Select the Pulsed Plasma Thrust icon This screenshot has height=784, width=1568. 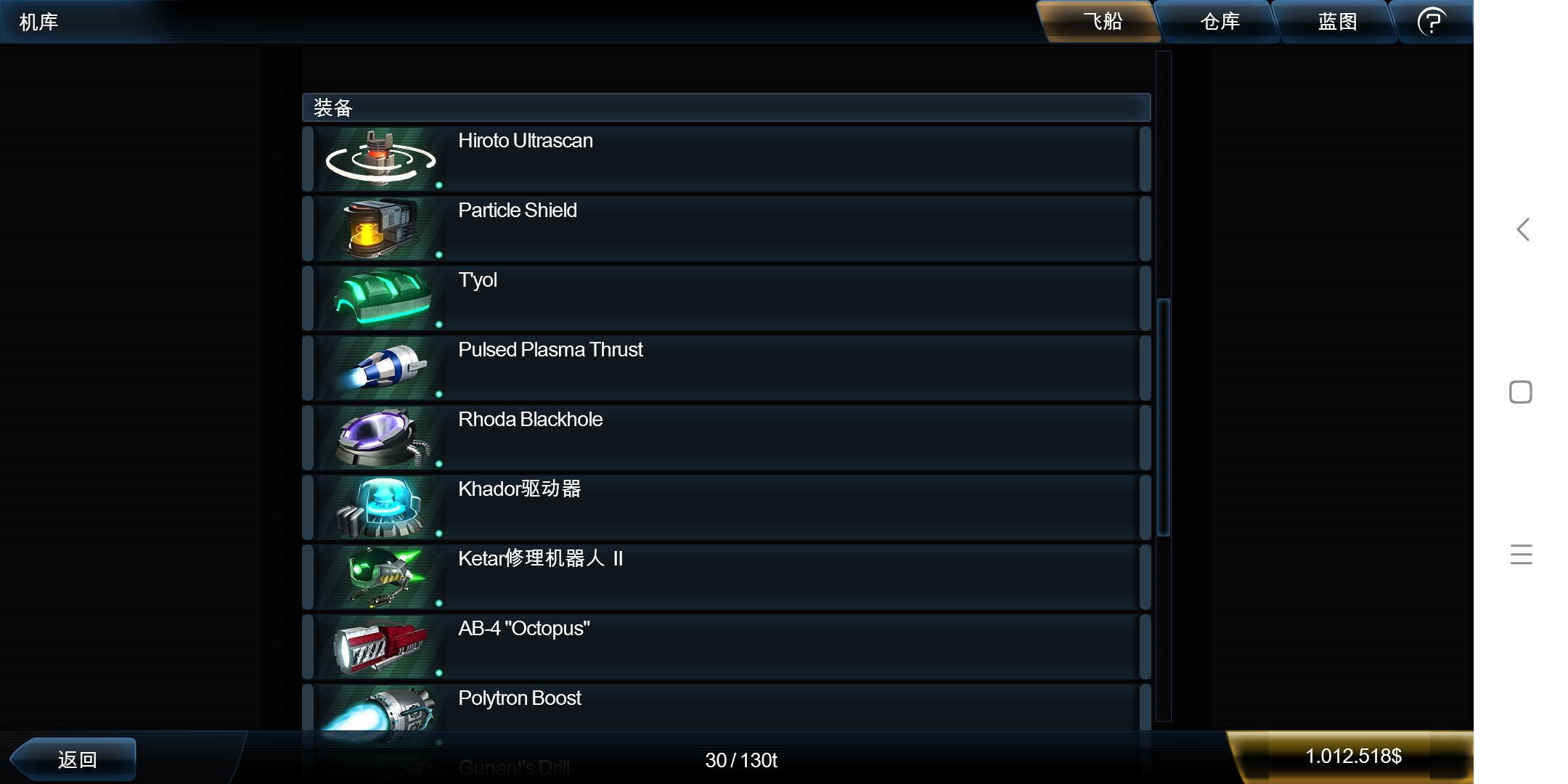[x=380, y=367]
